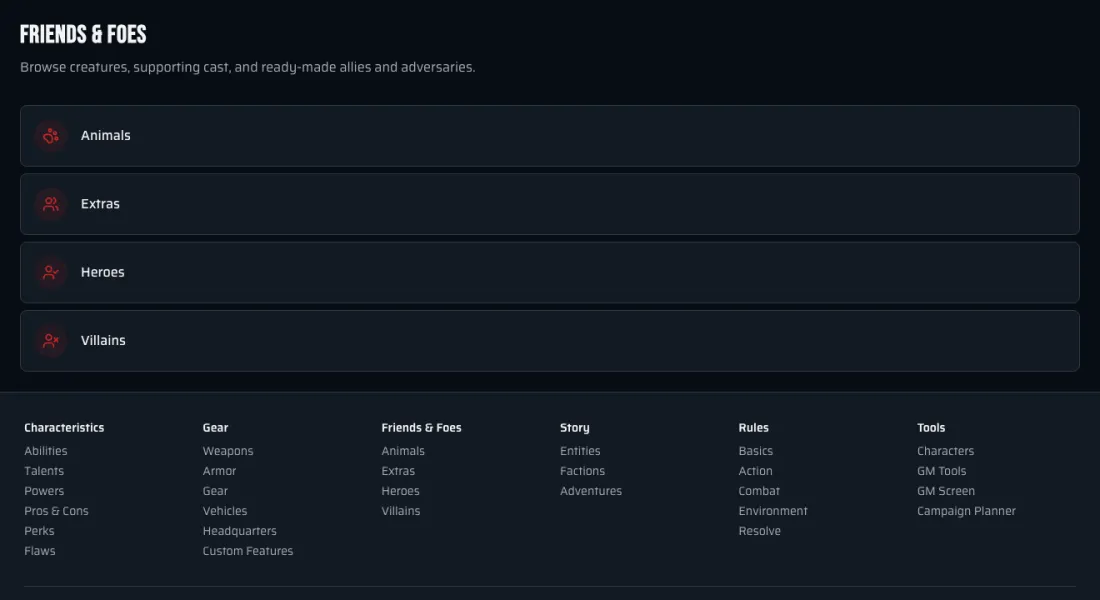Click the Rules footer heading
This screenshot has height=600, width=1100.
[753, 427]
